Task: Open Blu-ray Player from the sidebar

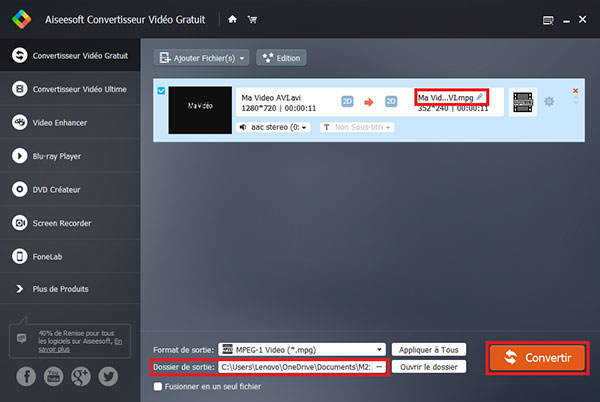Action: (x=58, y=156)
